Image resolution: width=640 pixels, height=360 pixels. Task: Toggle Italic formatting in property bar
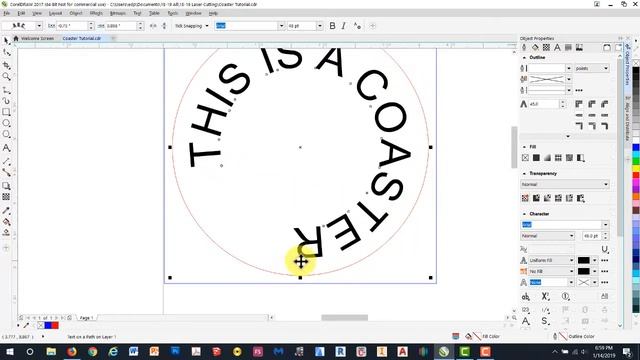[x=343, y=26]
